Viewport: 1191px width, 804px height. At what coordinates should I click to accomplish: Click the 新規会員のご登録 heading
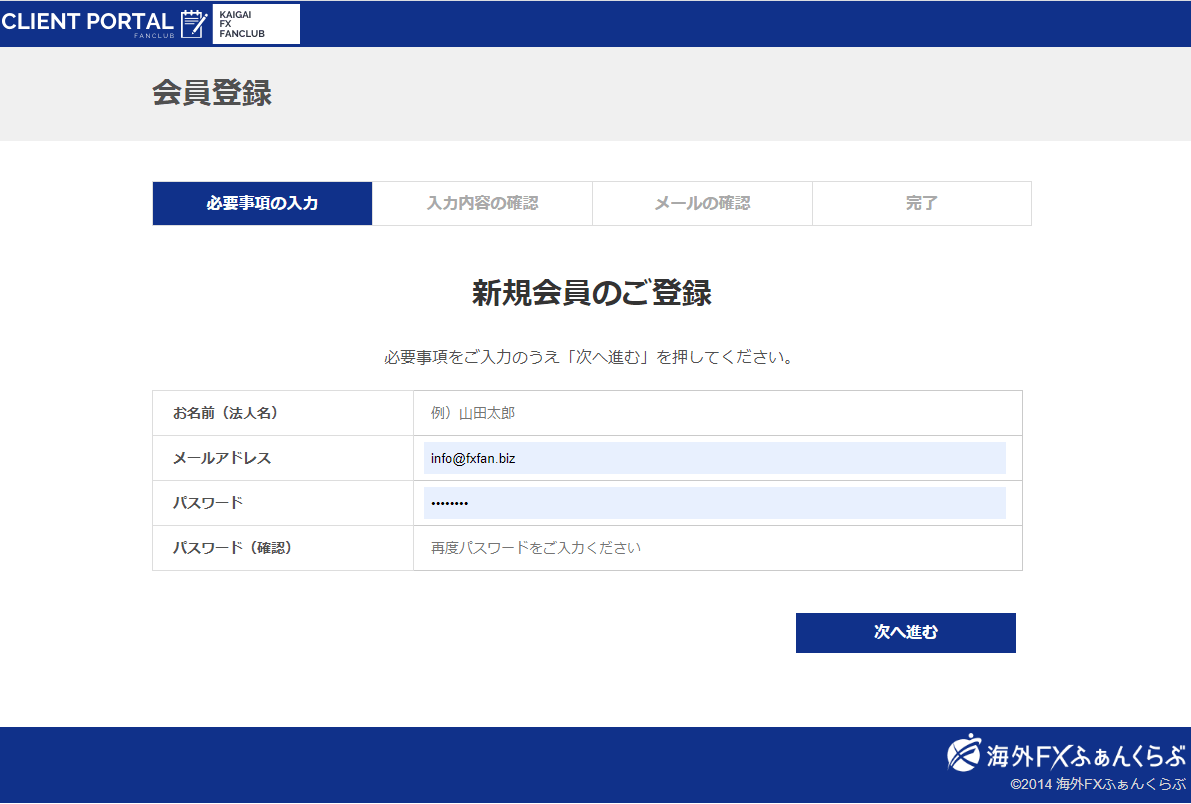(x=592, y=293)
